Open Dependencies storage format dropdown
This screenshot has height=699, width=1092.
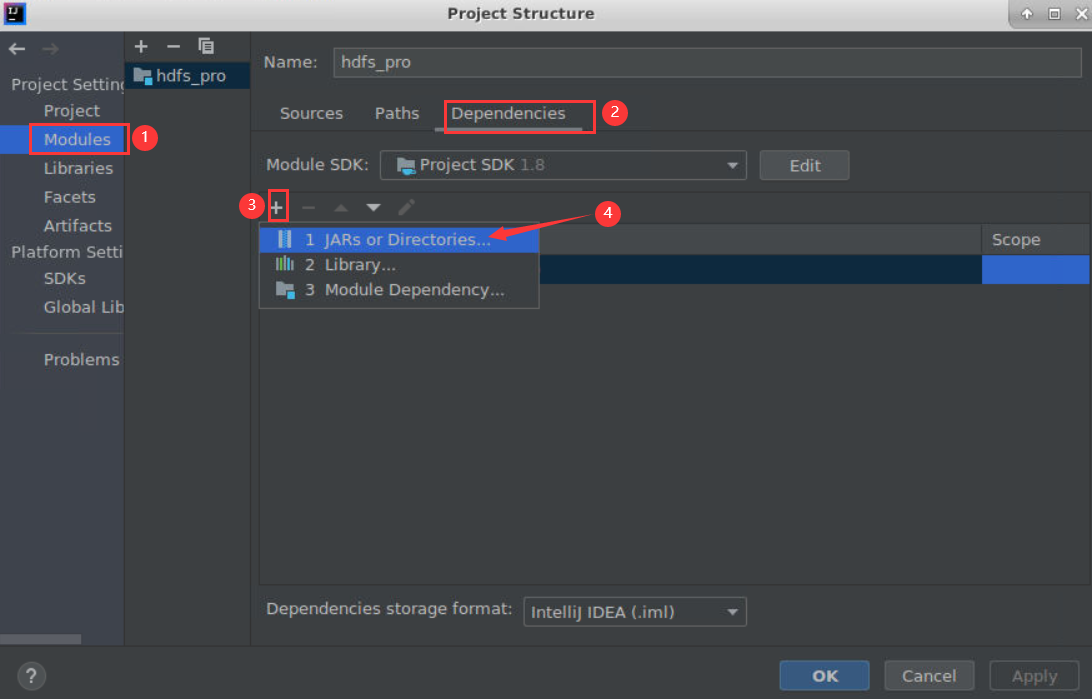click(x=634, y=611)
